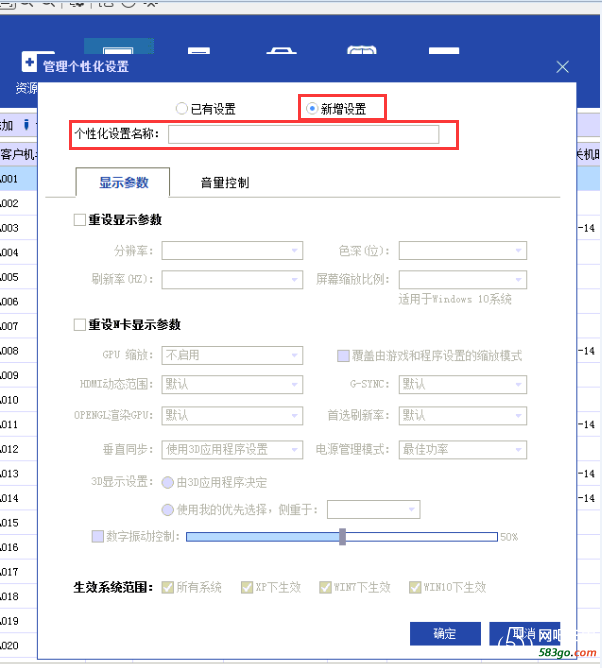
Task: Enable the 重设显示参数 checkbox
Action: coord(80,220)
